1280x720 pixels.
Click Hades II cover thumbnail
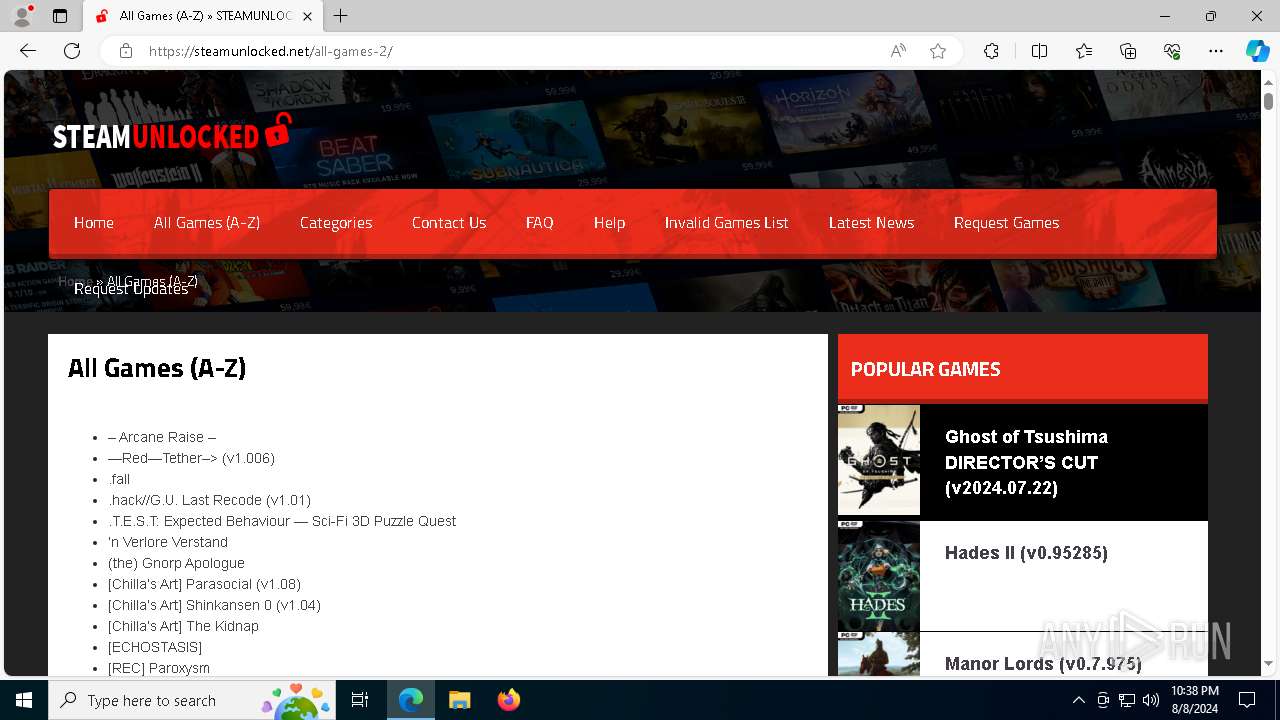coord(879,575)
